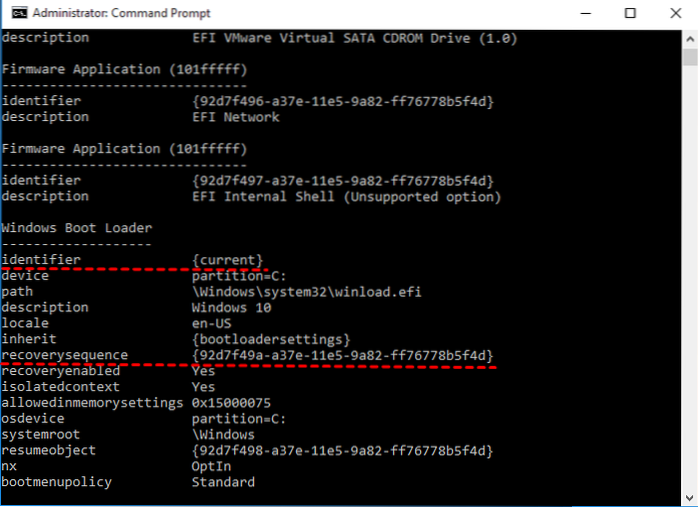Minimize the Command Prompt window
Viewport: 698px width, 507px height.
(x=584, y=13)
